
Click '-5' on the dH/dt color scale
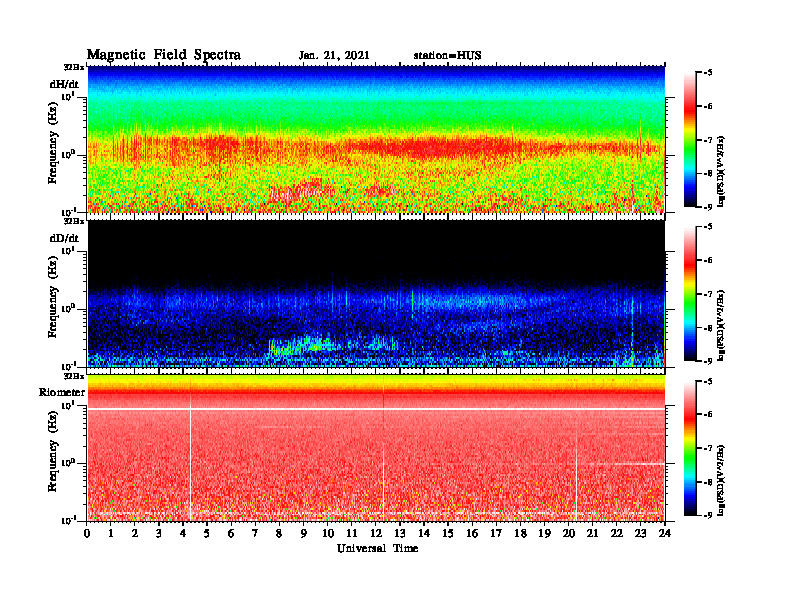point(708,73)
